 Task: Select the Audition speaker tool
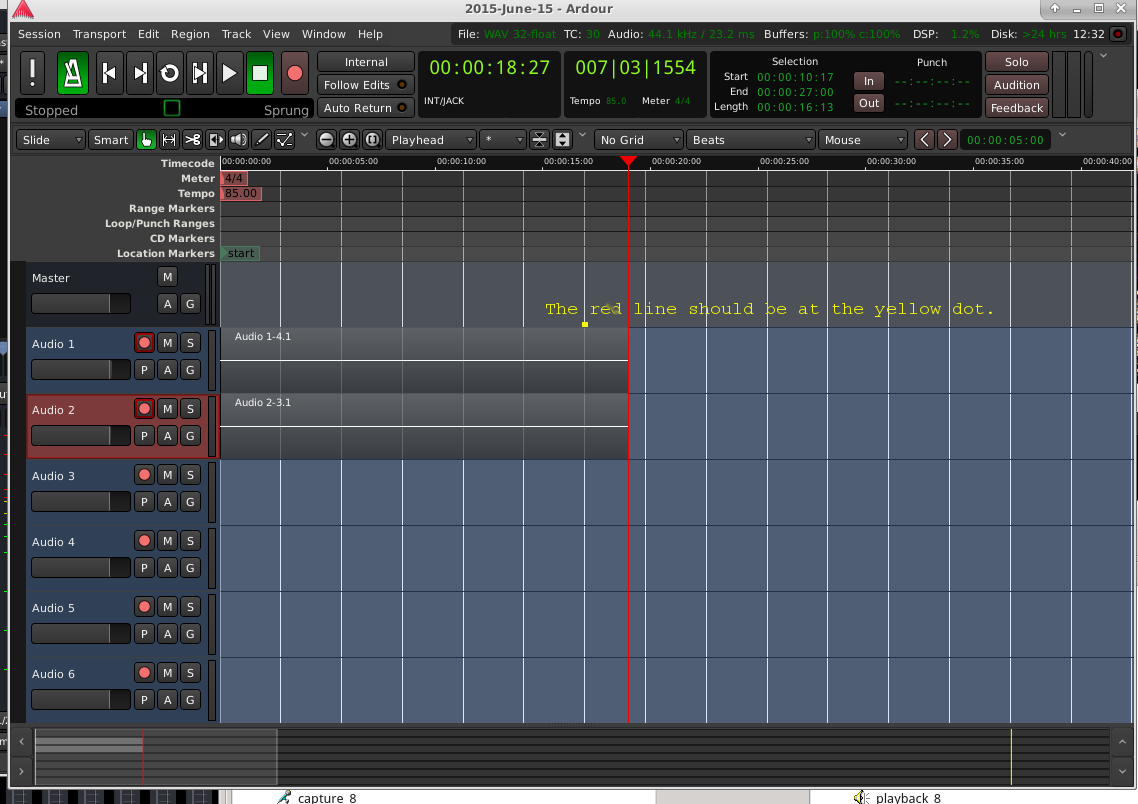238,140
